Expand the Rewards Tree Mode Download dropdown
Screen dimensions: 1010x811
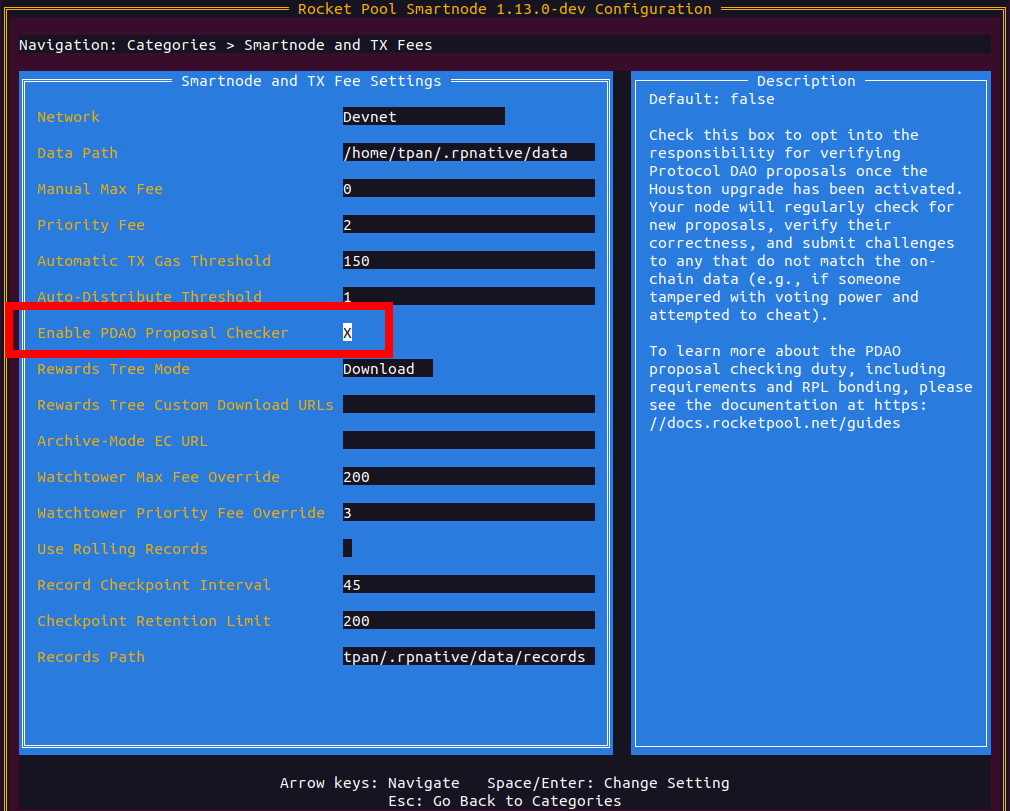click(387, 369)
